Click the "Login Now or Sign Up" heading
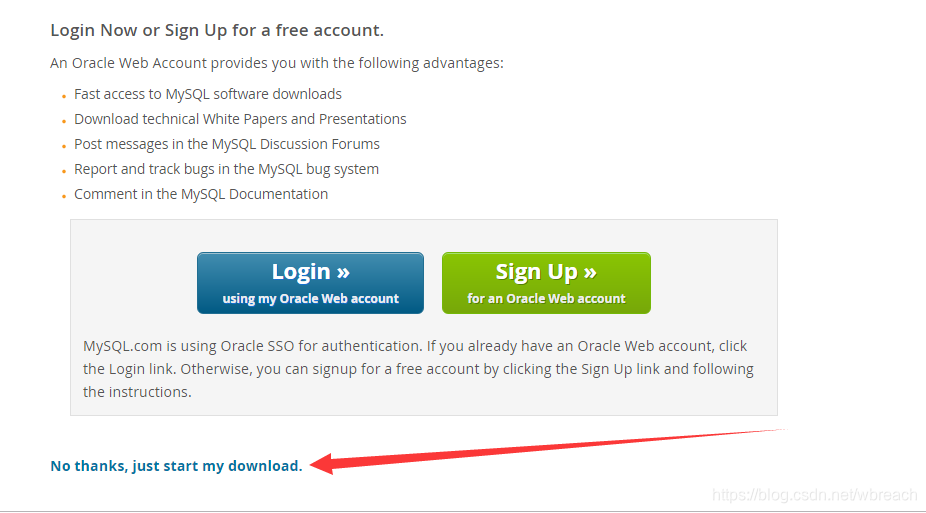 point(217,30)
